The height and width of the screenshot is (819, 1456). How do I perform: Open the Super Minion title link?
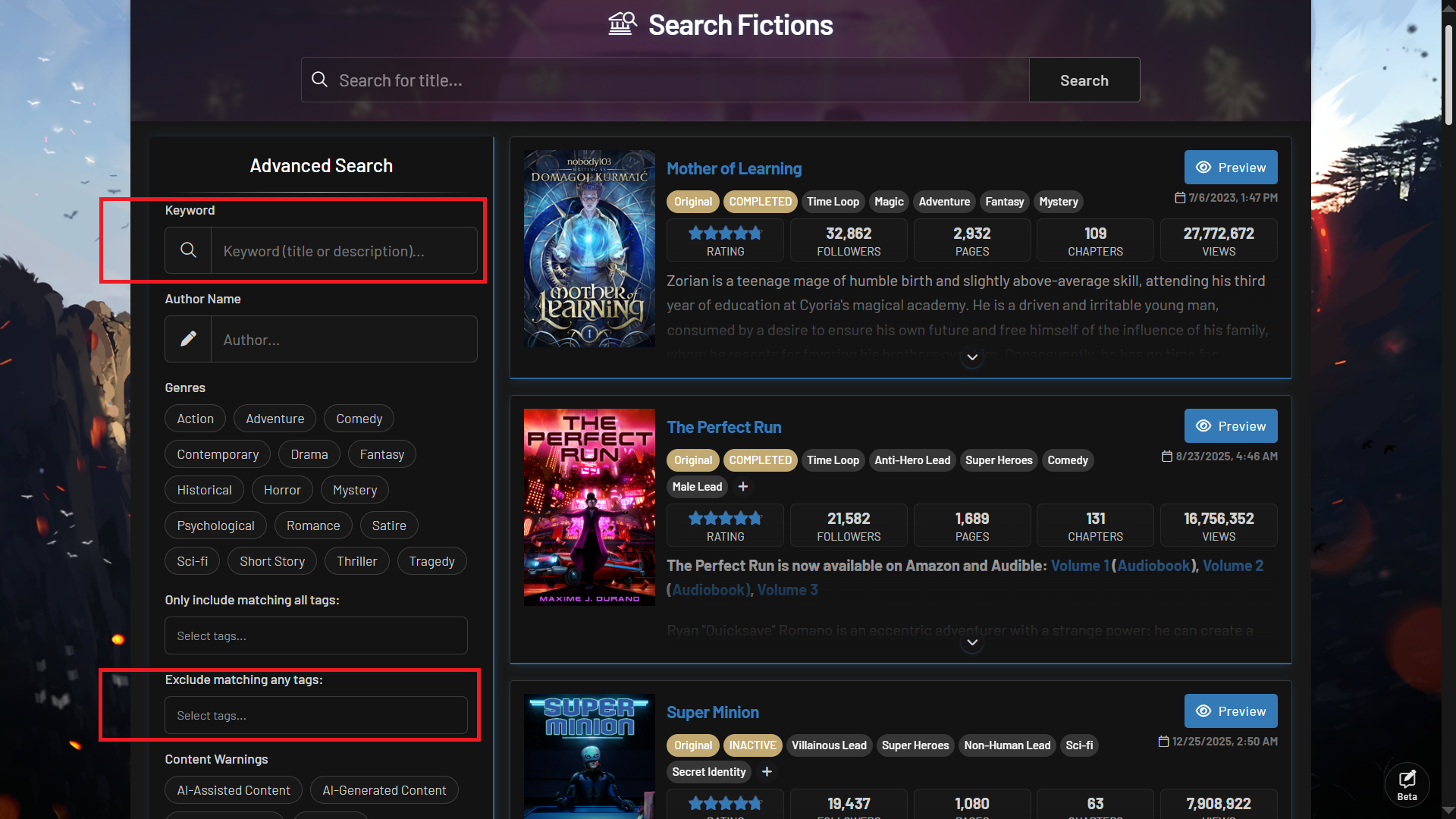pos(713,712)
